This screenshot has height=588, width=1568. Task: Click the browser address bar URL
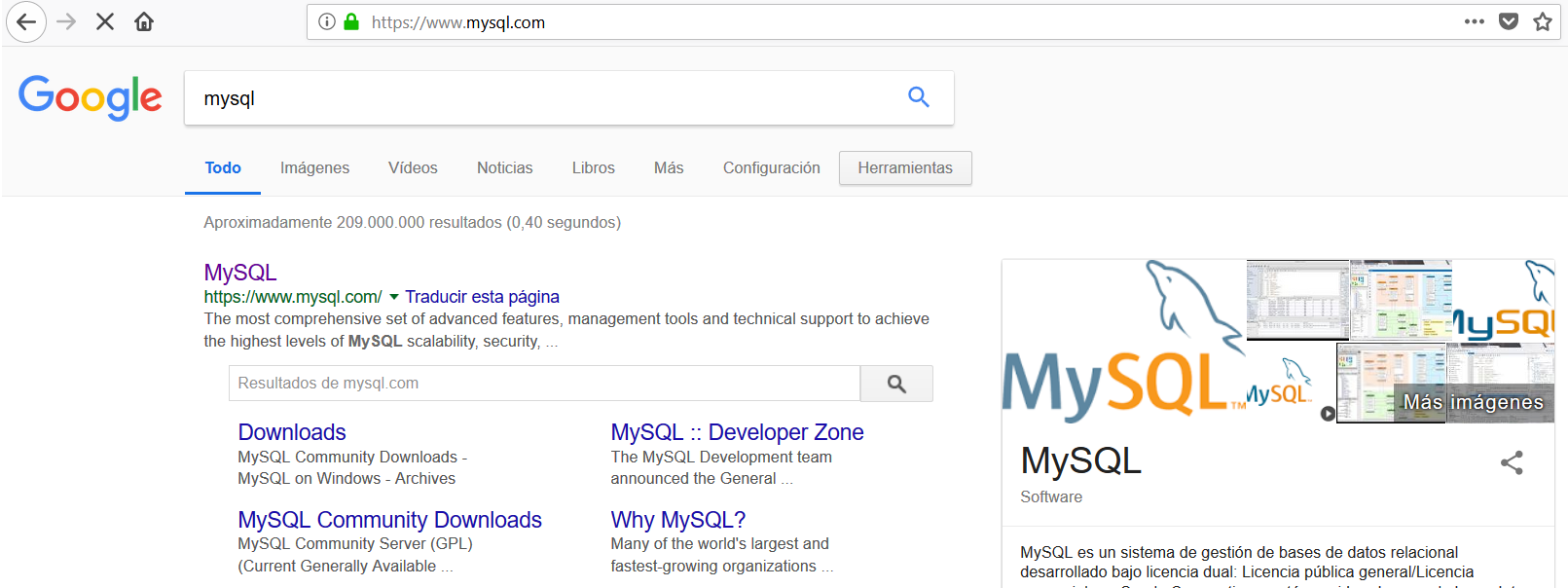458,22
